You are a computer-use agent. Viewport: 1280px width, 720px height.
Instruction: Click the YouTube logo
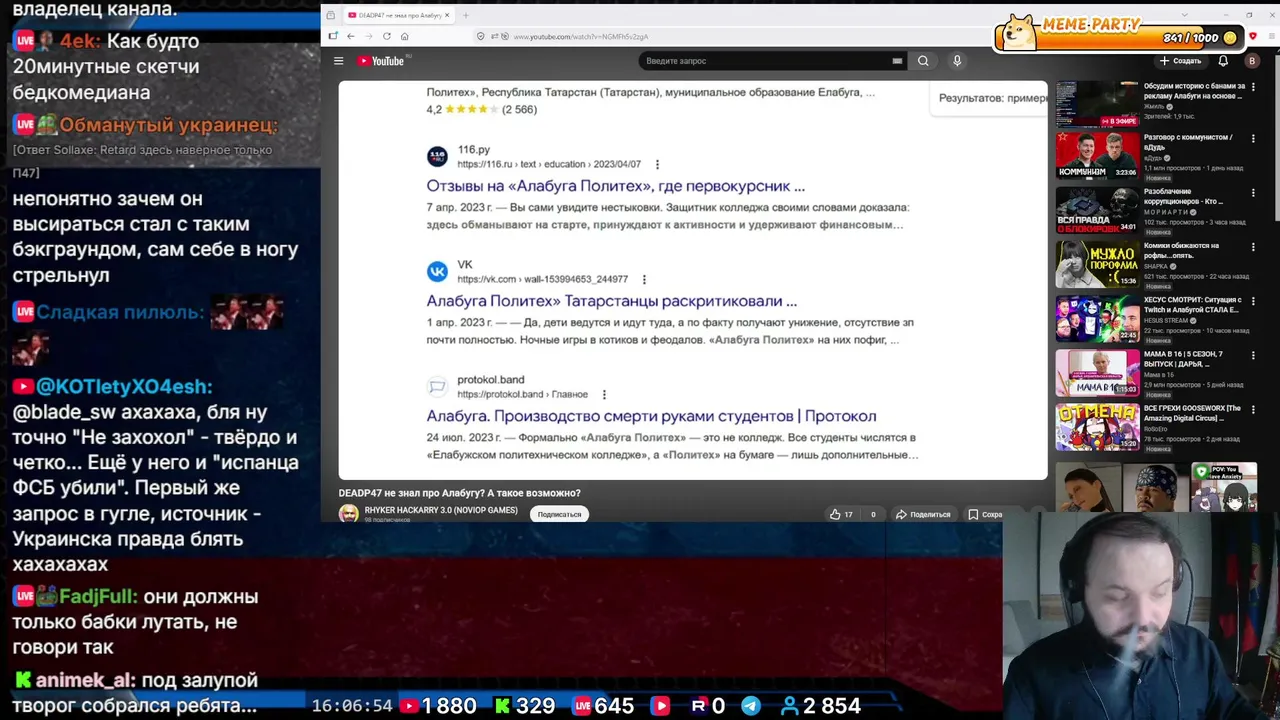(x=381, y=61)
